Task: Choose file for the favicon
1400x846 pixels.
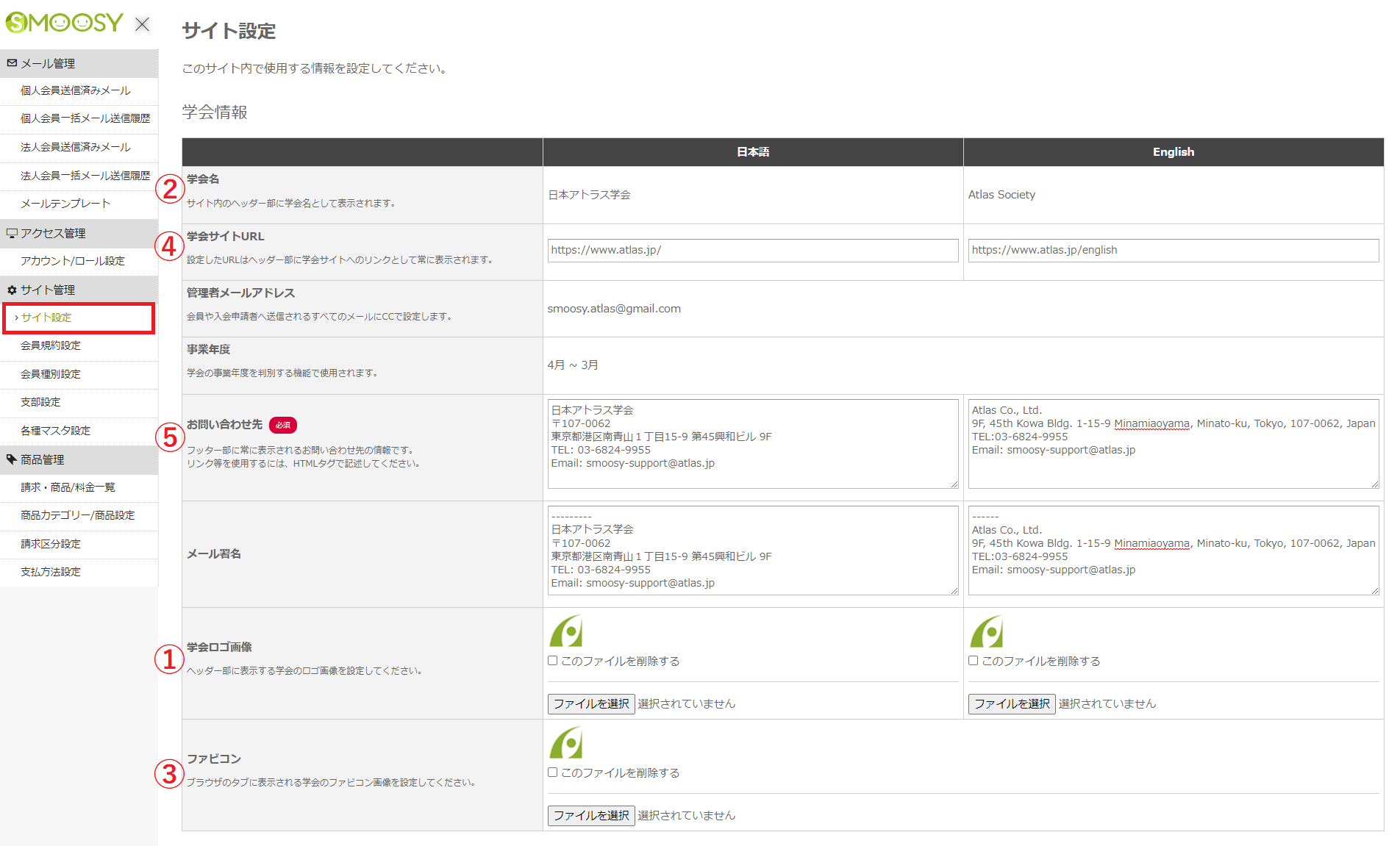Action: [591, 816]
